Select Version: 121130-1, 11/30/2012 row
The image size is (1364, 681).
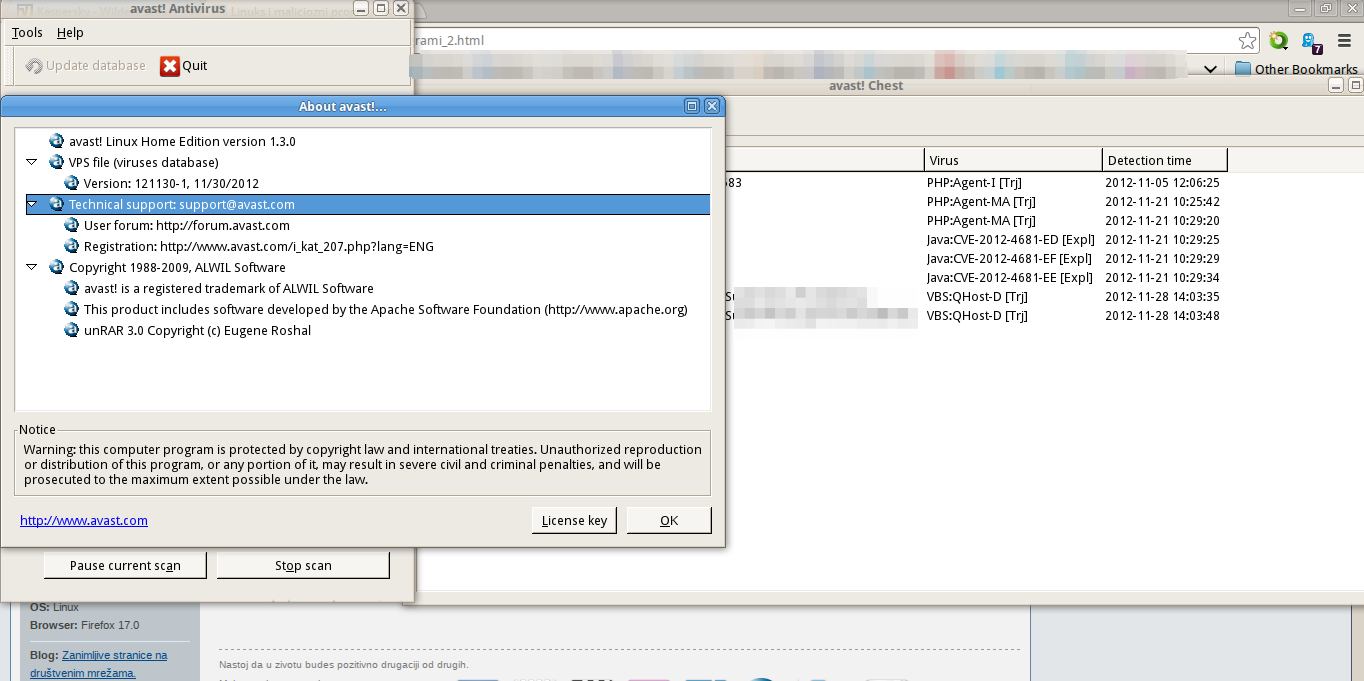(171, 183)
